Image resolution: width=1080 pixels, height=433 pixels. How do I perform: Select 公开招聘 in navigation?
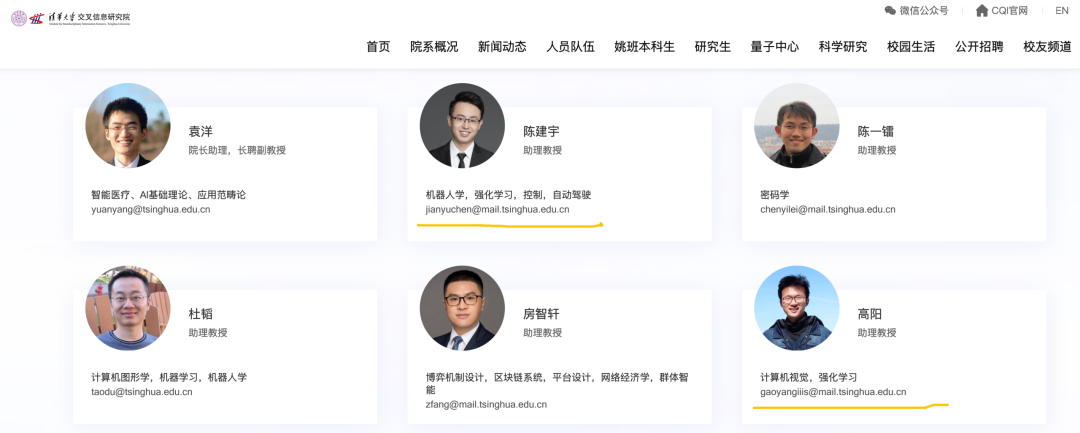coord(979,47)
